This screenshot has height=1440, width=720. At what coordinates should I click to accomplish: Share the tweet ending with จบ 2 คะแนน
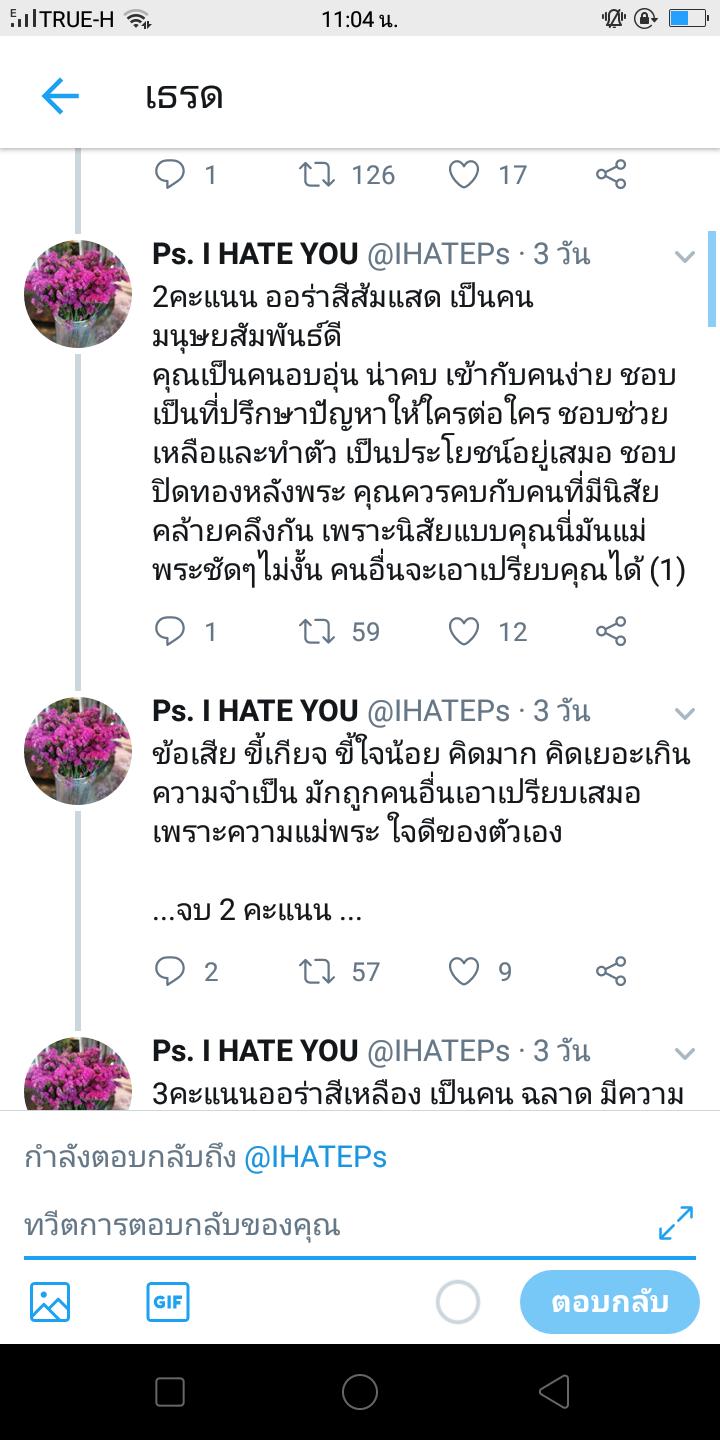coord(611,971)
